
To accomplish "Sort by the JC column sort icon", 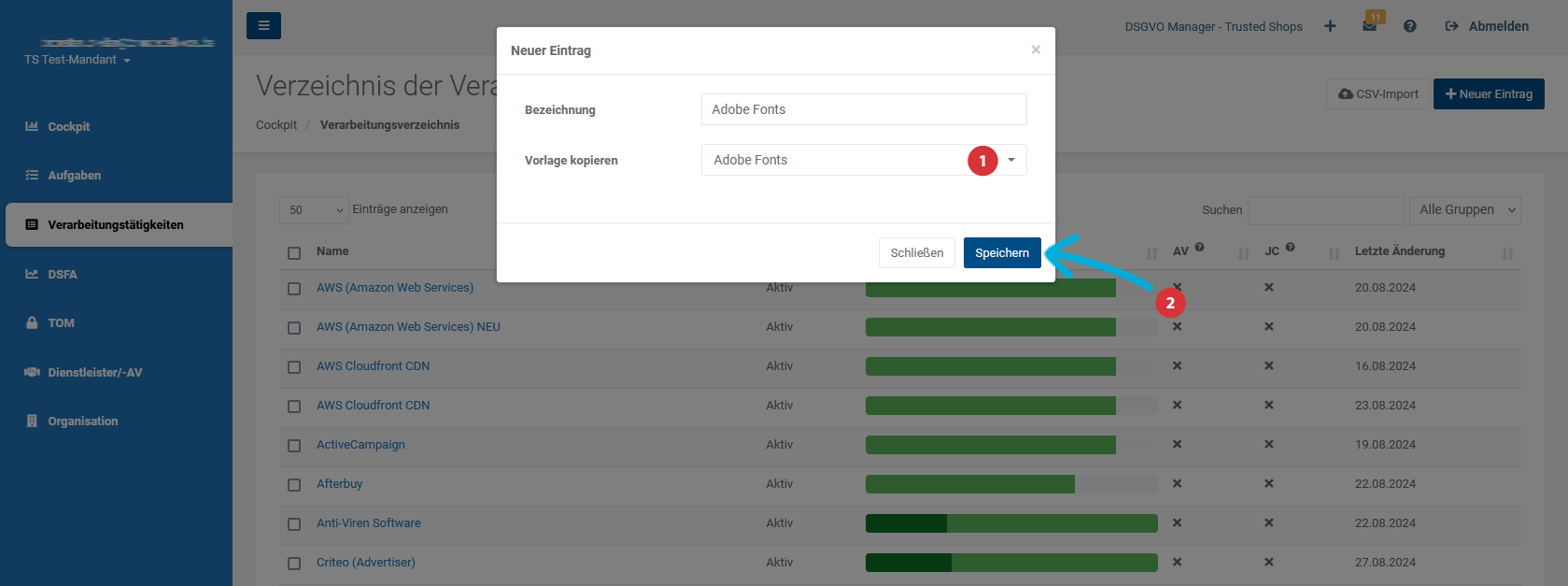I will [x=1334, y=253].
